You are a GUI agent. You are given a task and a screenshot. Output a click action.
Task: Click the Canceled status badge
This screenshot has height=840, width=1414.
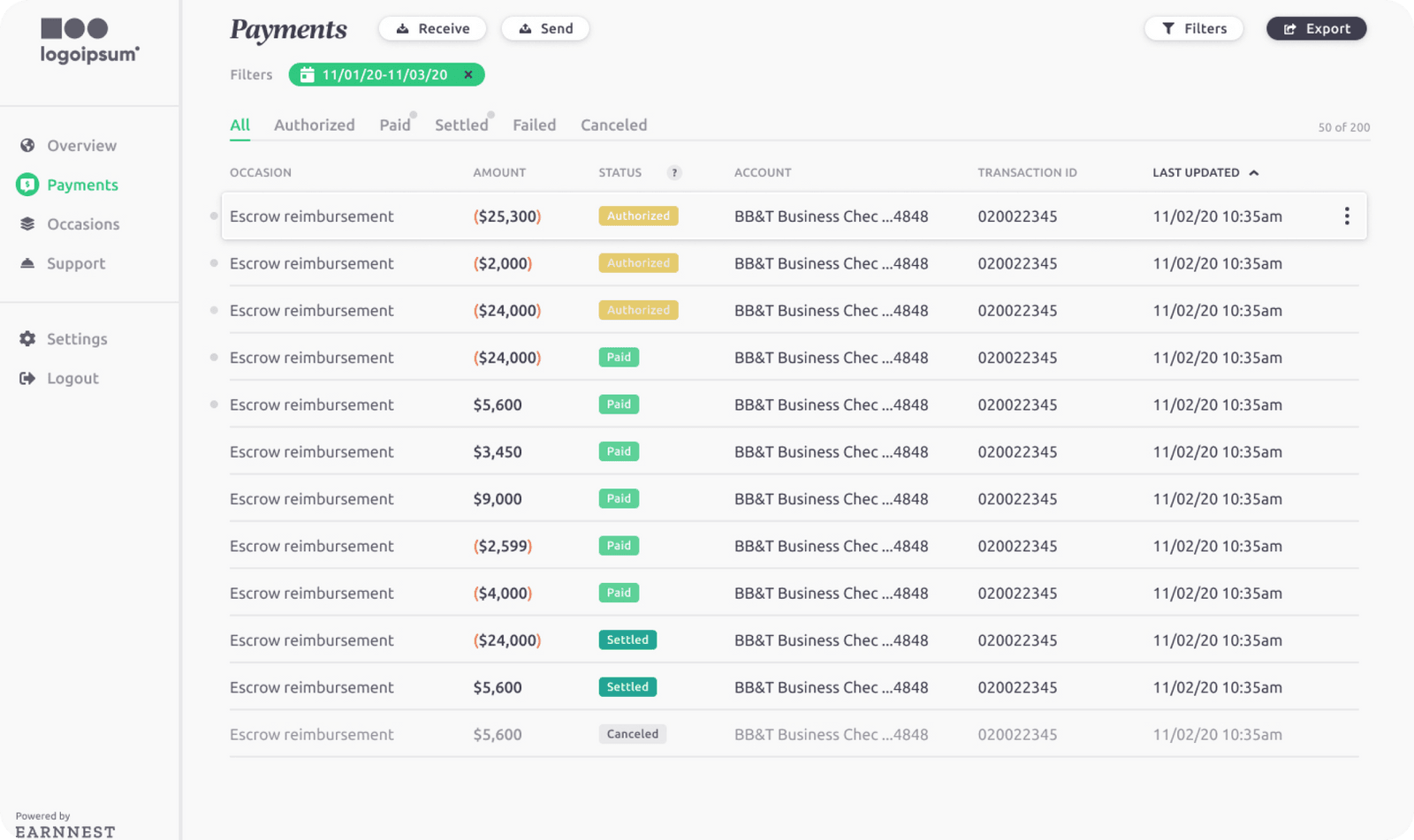633,734
